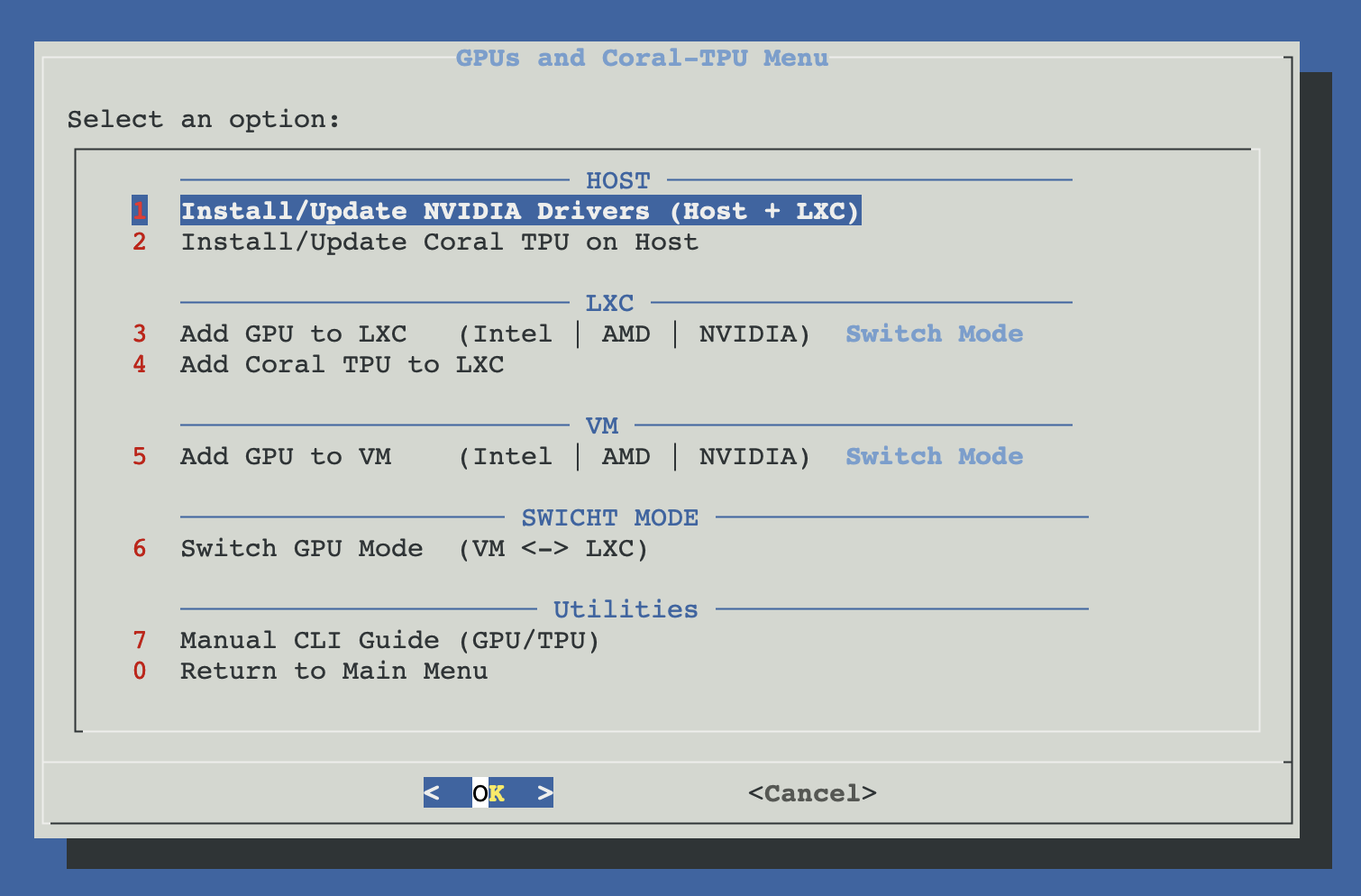Image resolution: width=1361 pixels, height=896 pixels.
Task: Click the VM section header
Action: tap(602, 425)
